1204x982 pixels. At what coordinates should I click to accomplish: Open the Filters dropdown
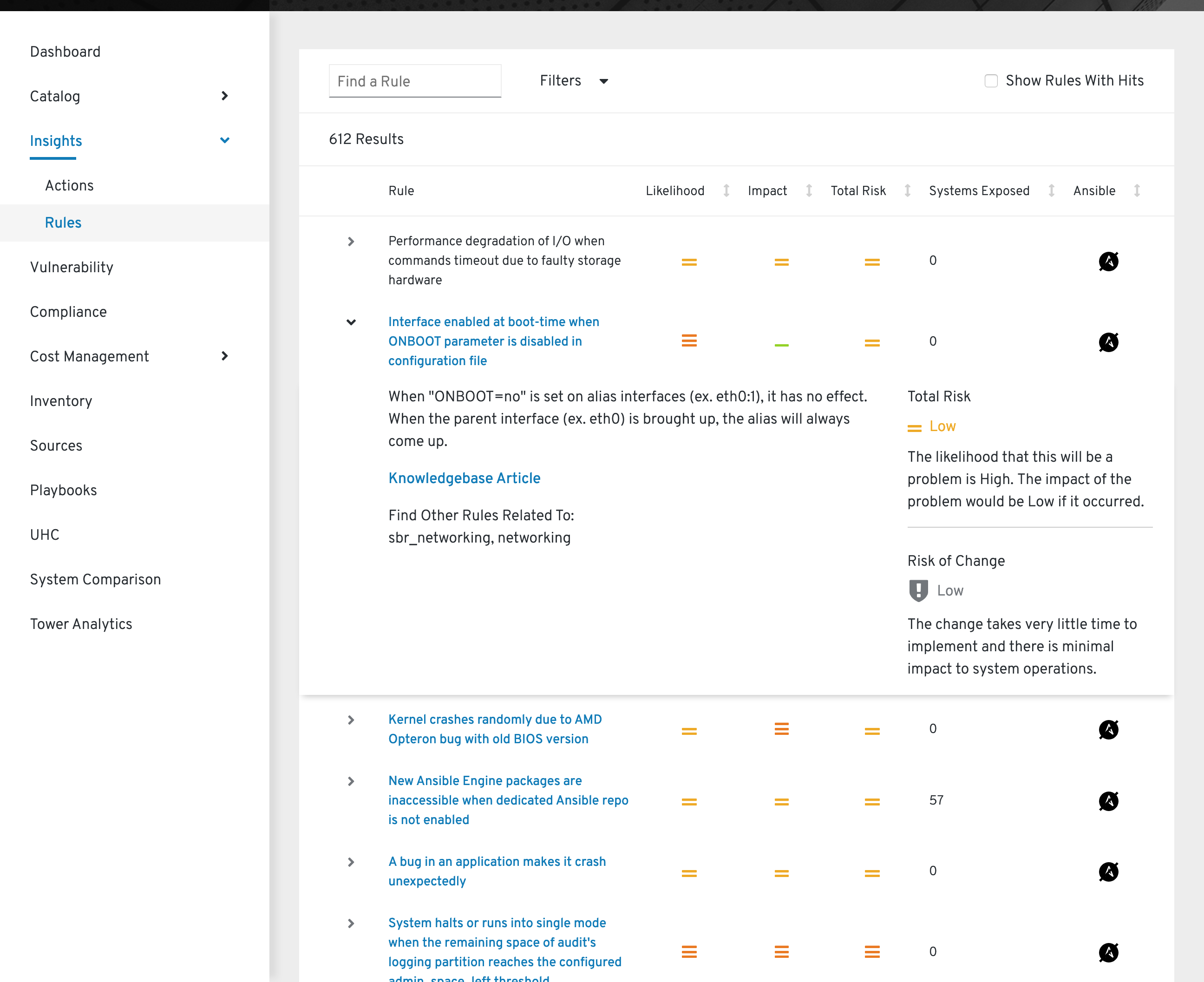tap(574, 81)
